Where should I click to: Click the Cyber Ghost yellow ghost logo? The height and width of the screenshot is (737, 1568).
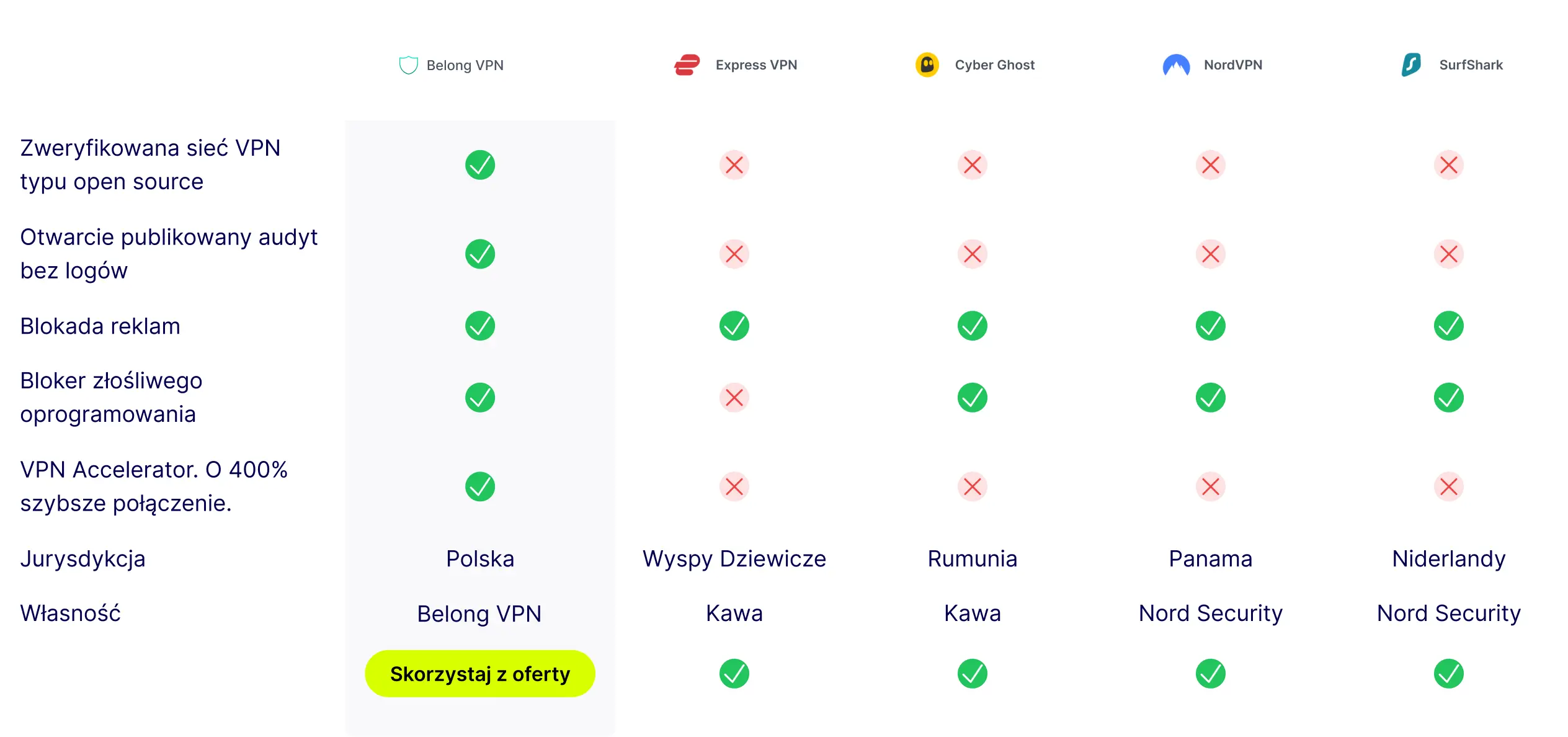(927, 65)
